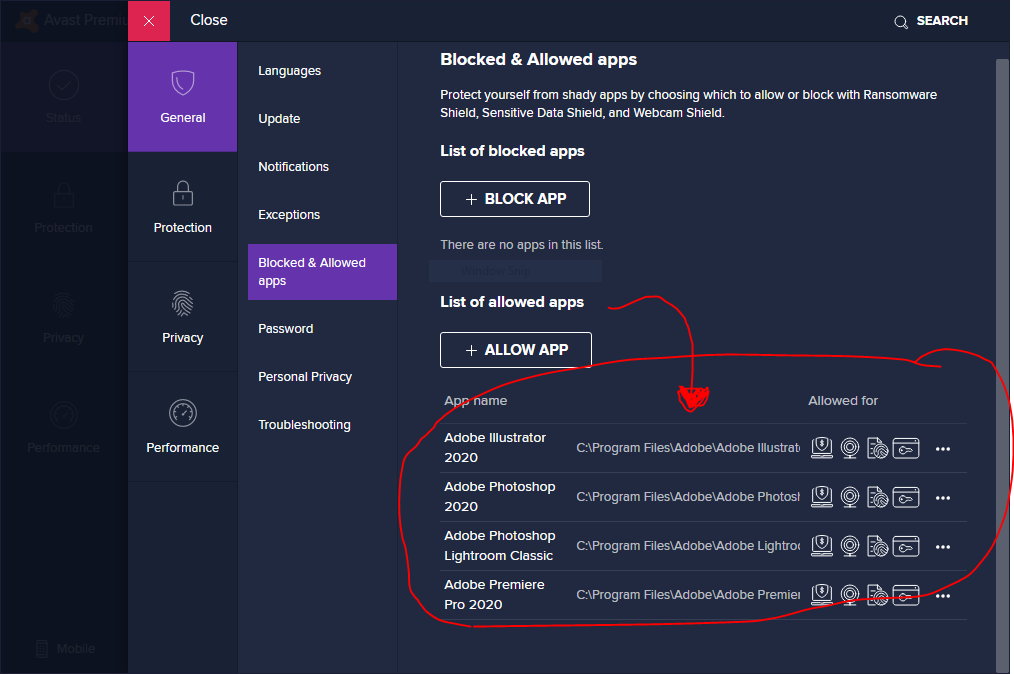Select Blocked & Allowed apps menu item
Screen dimensions: 1014x674
click(322, 272)
